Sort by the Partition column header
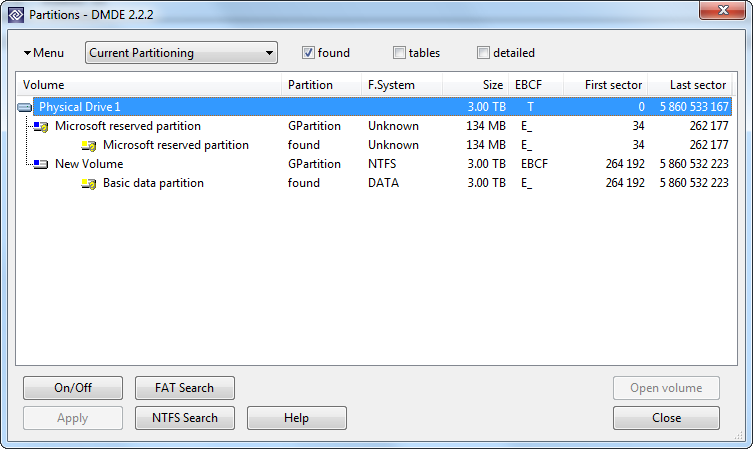The width and height of the screenshot is (753, 449). (x=321, y=85)
